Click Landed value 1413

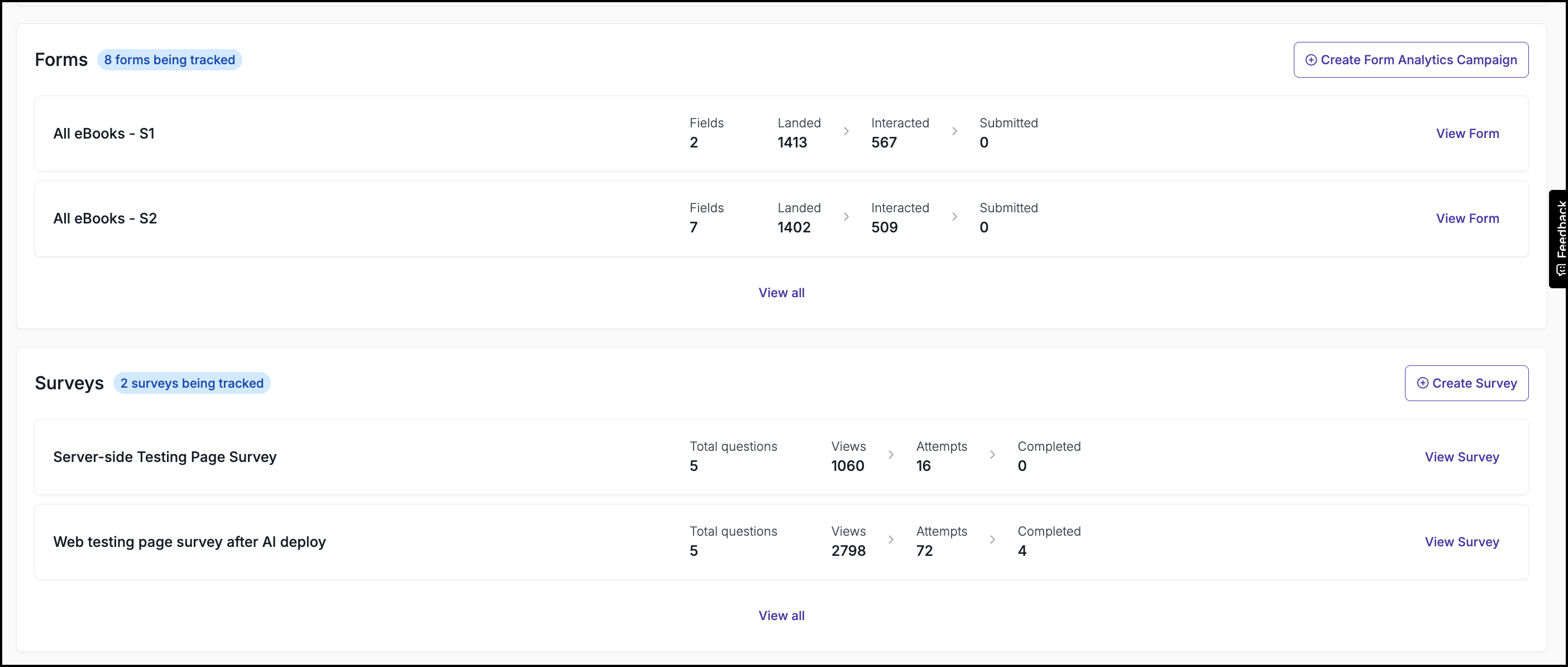pos(792,142)
